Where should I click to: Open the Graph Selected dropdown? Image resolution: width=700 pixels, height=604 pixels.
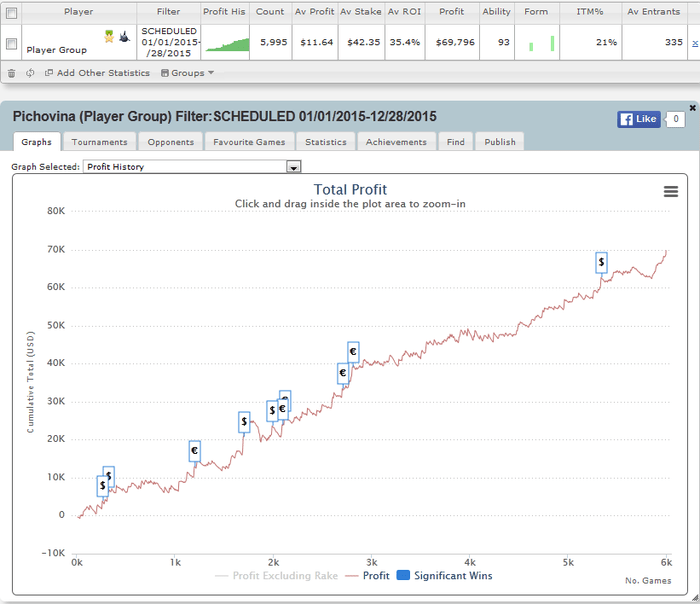[293, 167]
